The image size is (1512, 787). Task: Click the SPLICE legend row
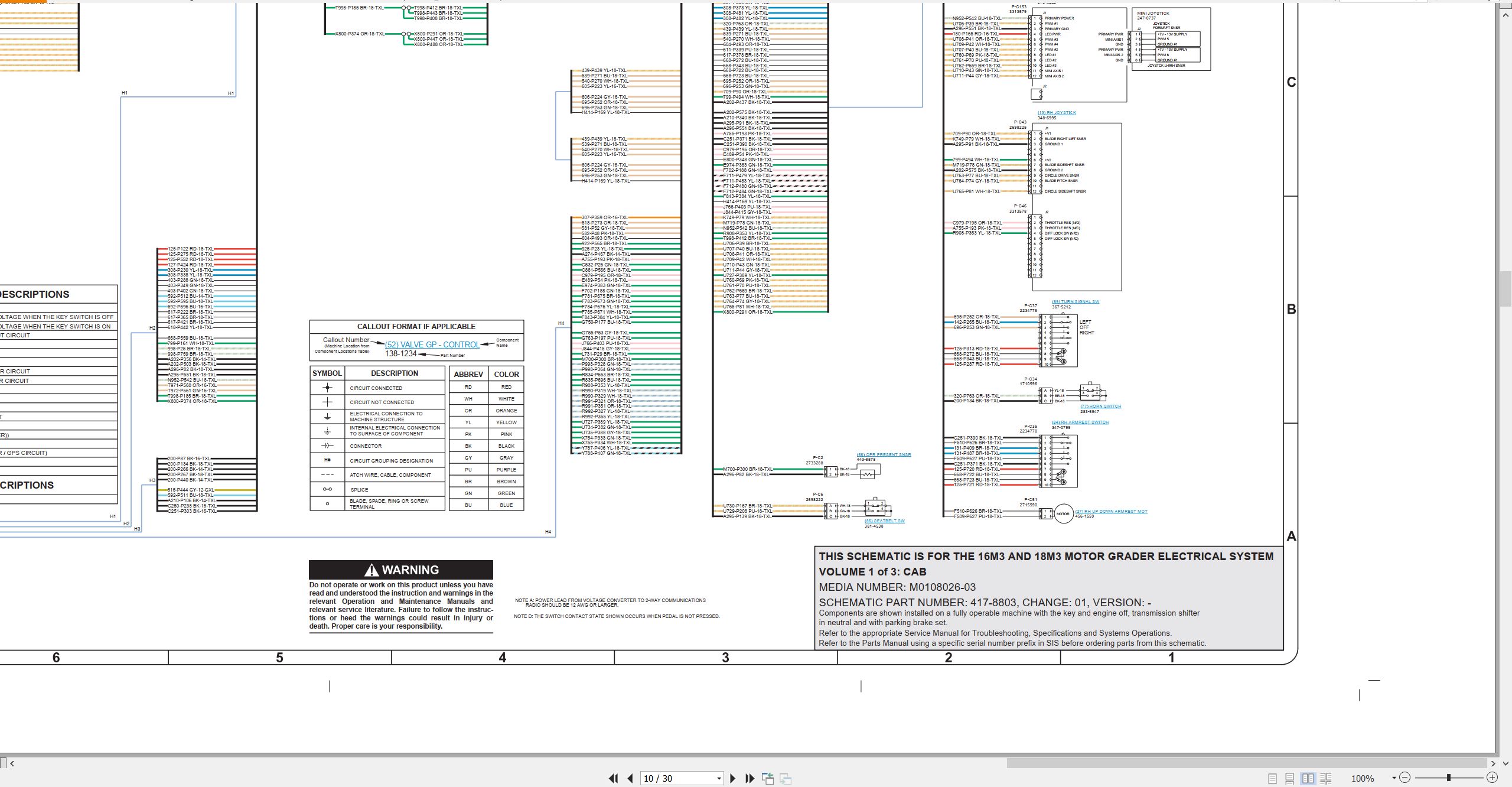377,489
